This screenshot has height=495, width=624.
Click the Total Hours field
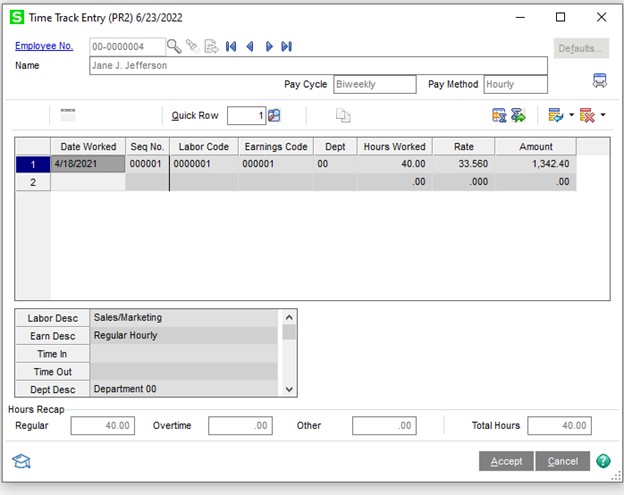click(560, 426)
